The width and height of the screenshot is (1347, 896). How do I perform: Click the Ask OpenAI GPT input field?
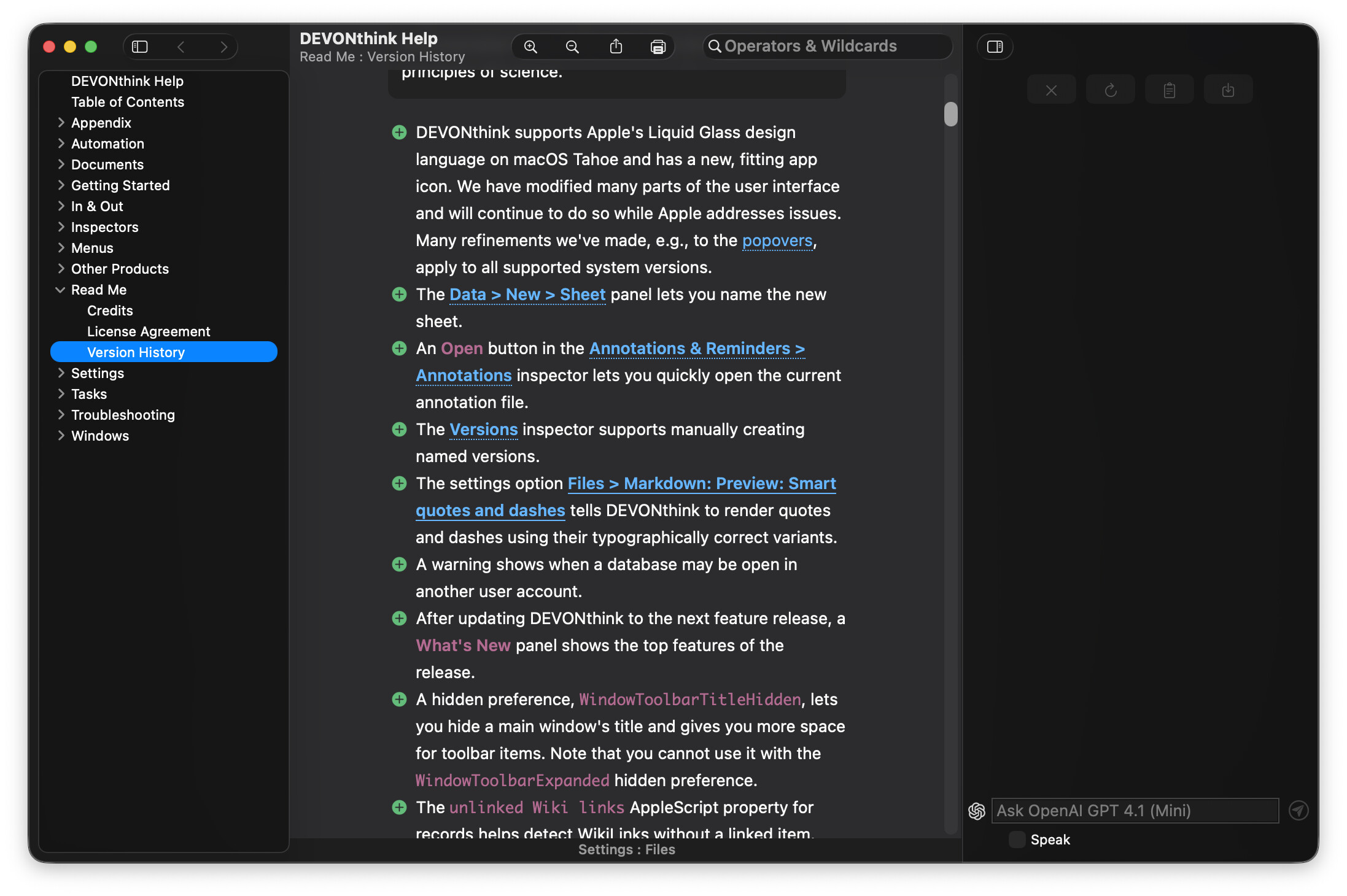click(x=1135, y=811)
